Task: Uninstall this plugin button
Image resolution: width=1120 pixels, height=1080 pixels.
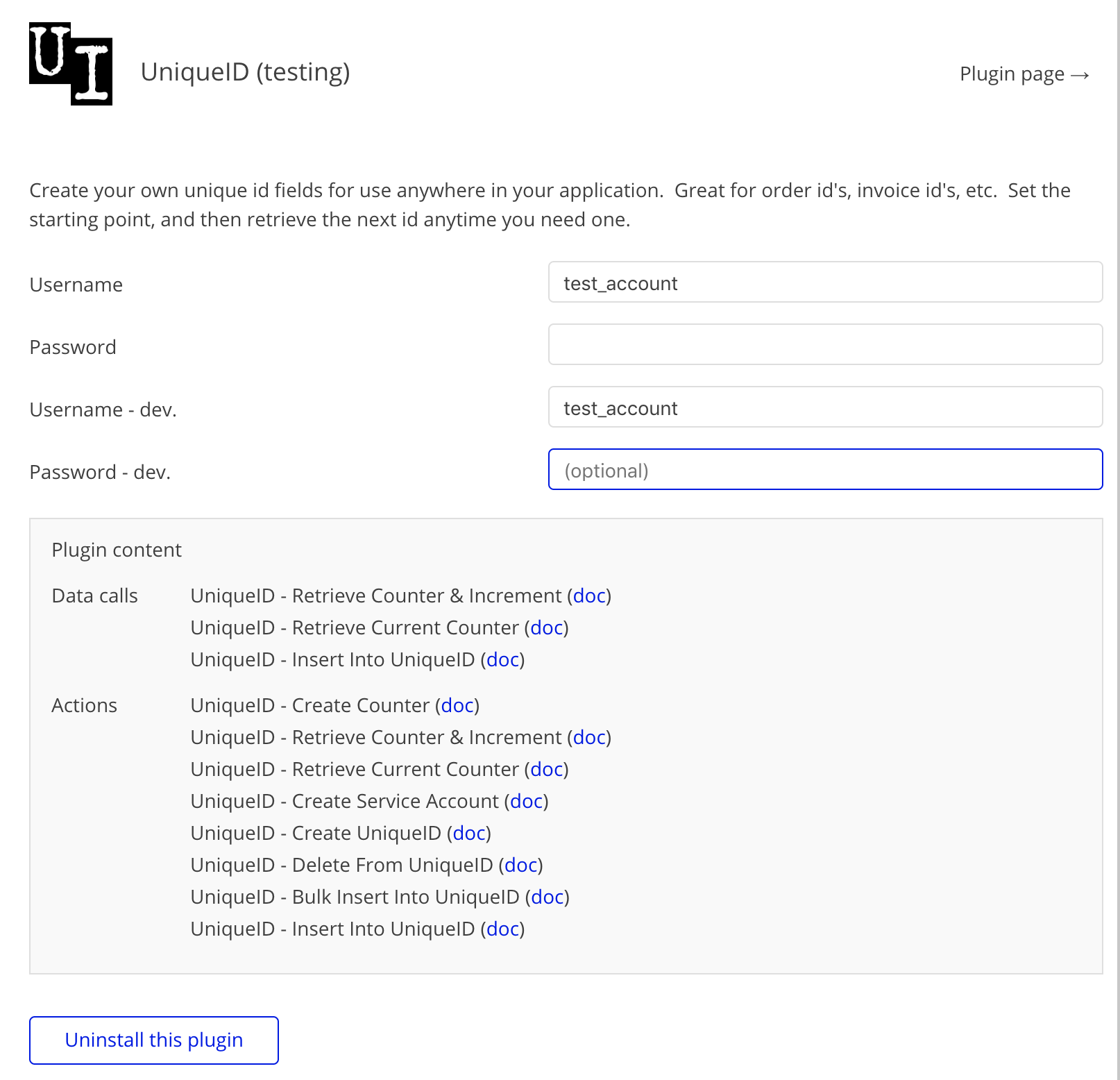Action: coord(154,1040)
